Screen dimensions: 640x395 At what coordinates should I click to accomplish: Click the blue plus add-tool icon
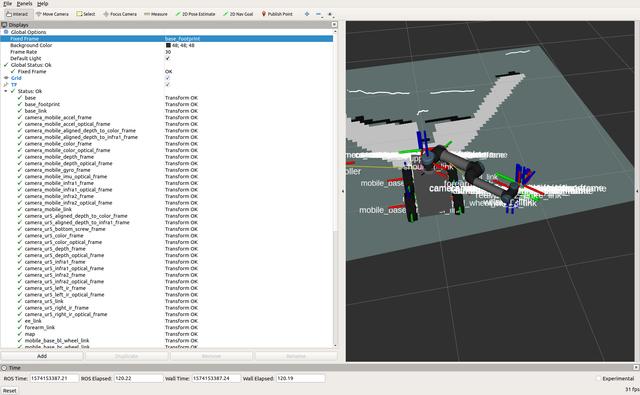pyautogui.click(x=307, y=14)
